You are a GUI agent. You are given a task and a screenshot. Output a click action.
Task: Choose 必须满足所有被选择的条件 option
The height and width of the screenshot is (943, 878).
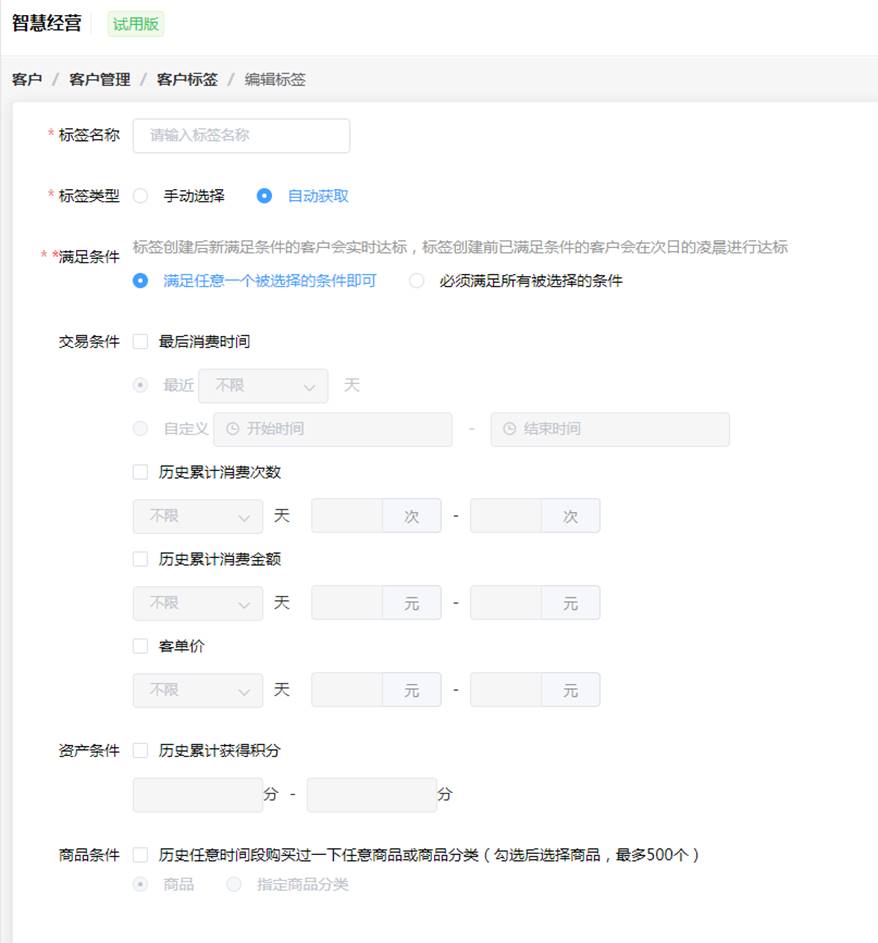point(416,281)
